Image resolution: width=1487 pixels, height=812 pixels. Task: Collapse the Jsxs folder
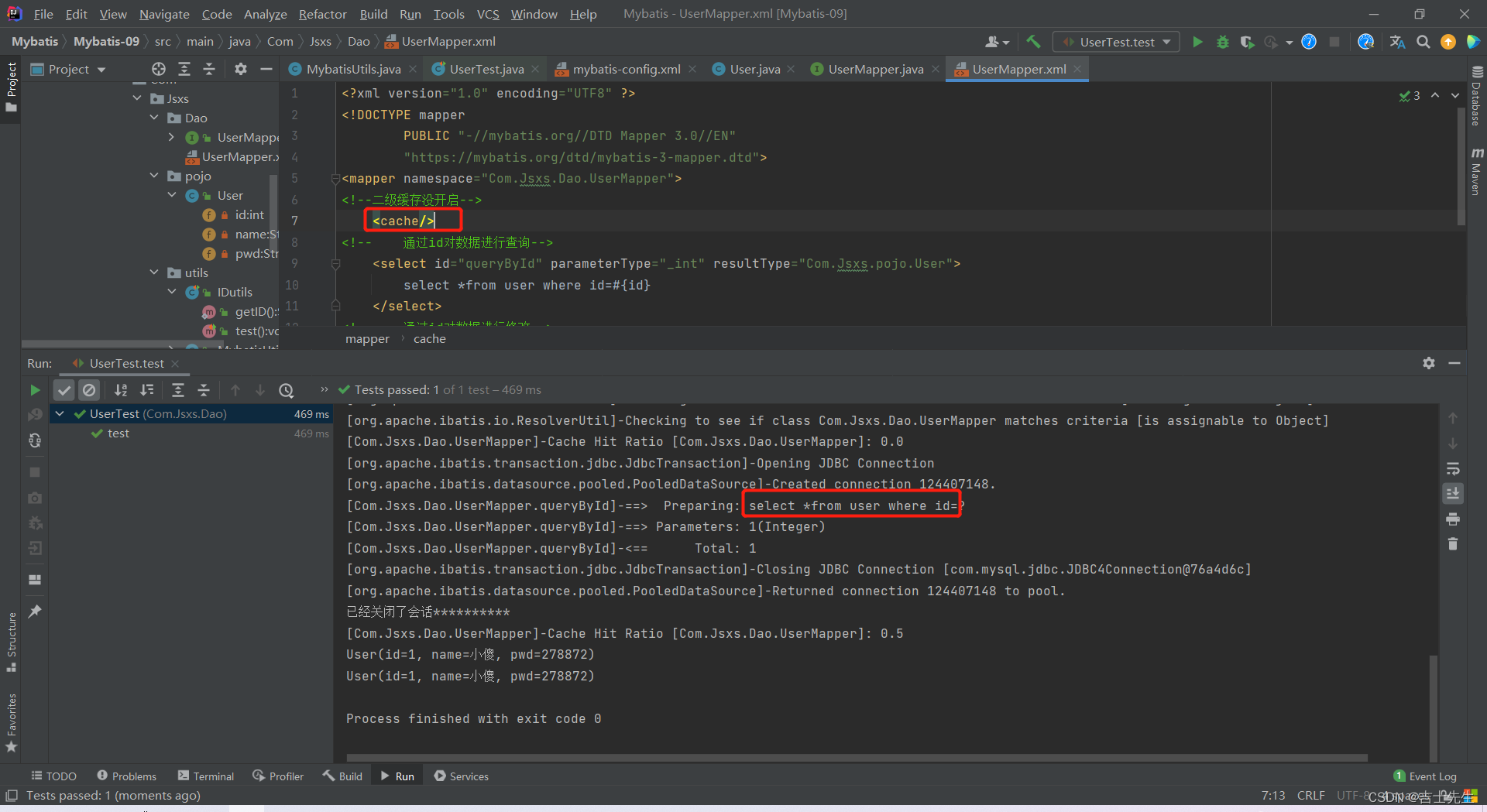pyautogui.click(x=137, y=98)
